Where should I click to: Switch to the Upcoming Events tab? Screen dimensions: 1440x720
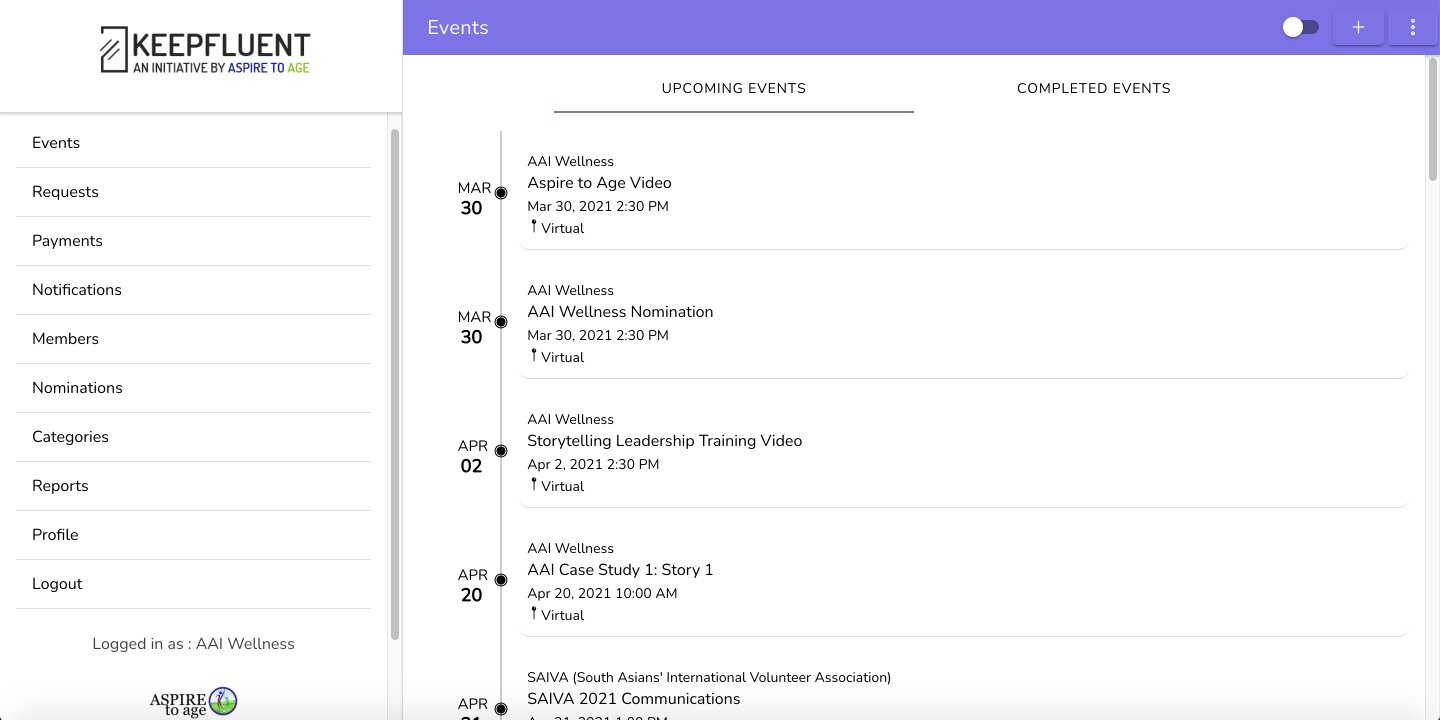734,89
